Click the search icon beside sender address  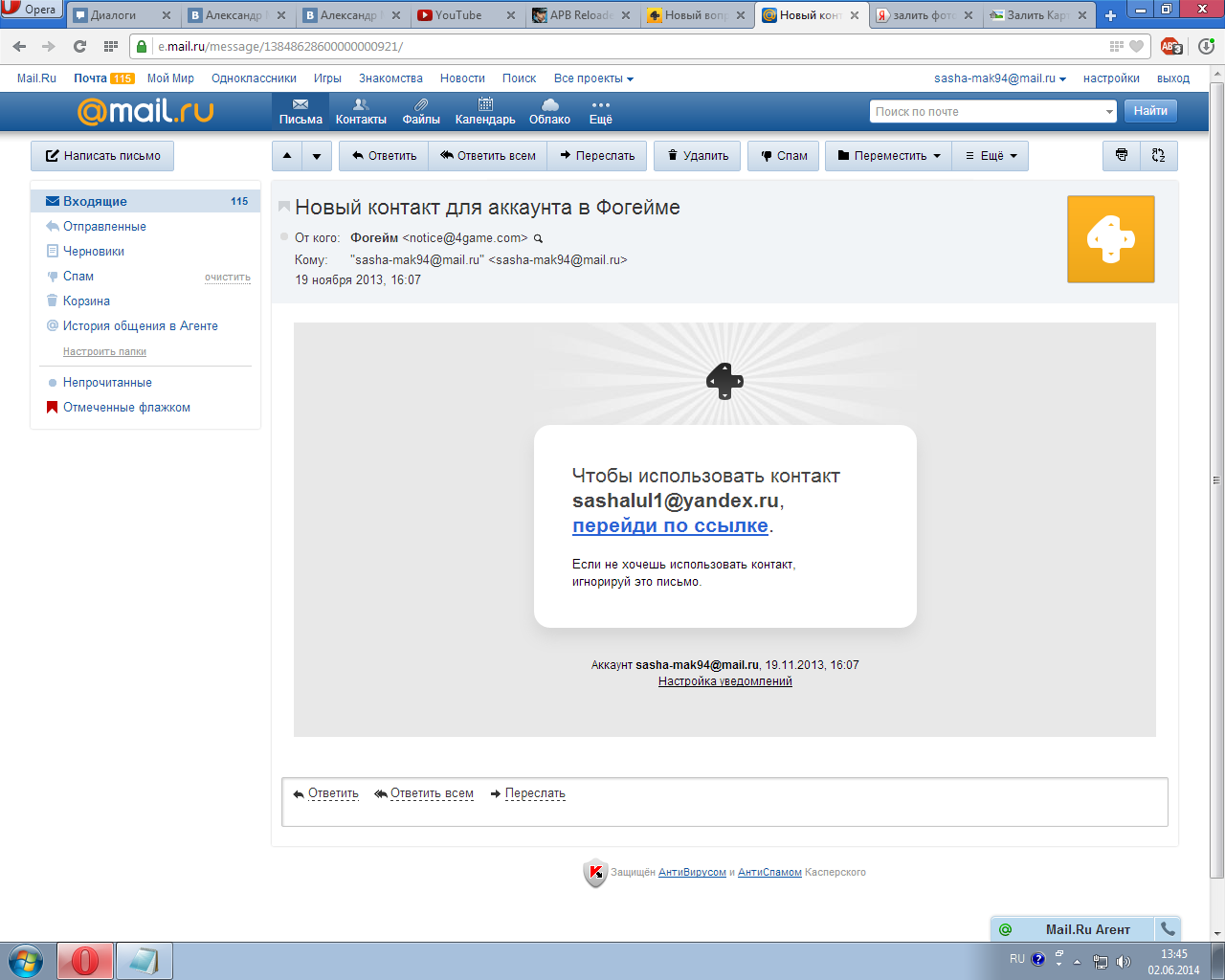pyautogui.click(x=538, y=238)
